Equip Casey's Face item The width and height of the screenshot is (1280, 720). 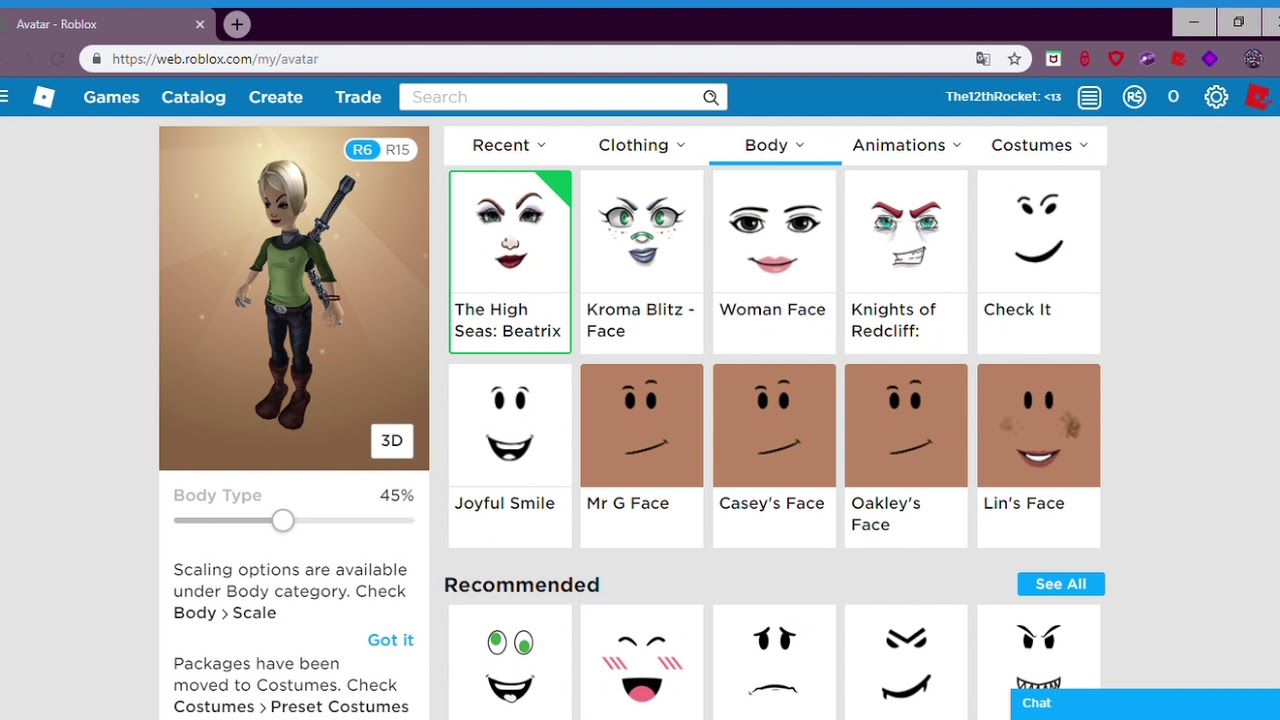coord(774,455)
